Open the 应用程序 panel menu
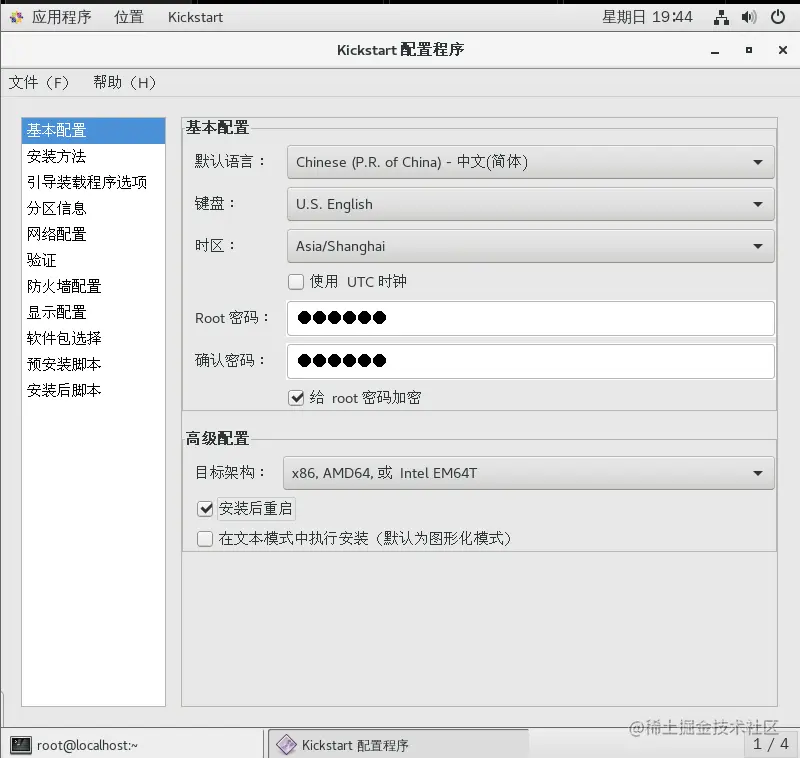800x758 pixels. click(x=61, y=17)
